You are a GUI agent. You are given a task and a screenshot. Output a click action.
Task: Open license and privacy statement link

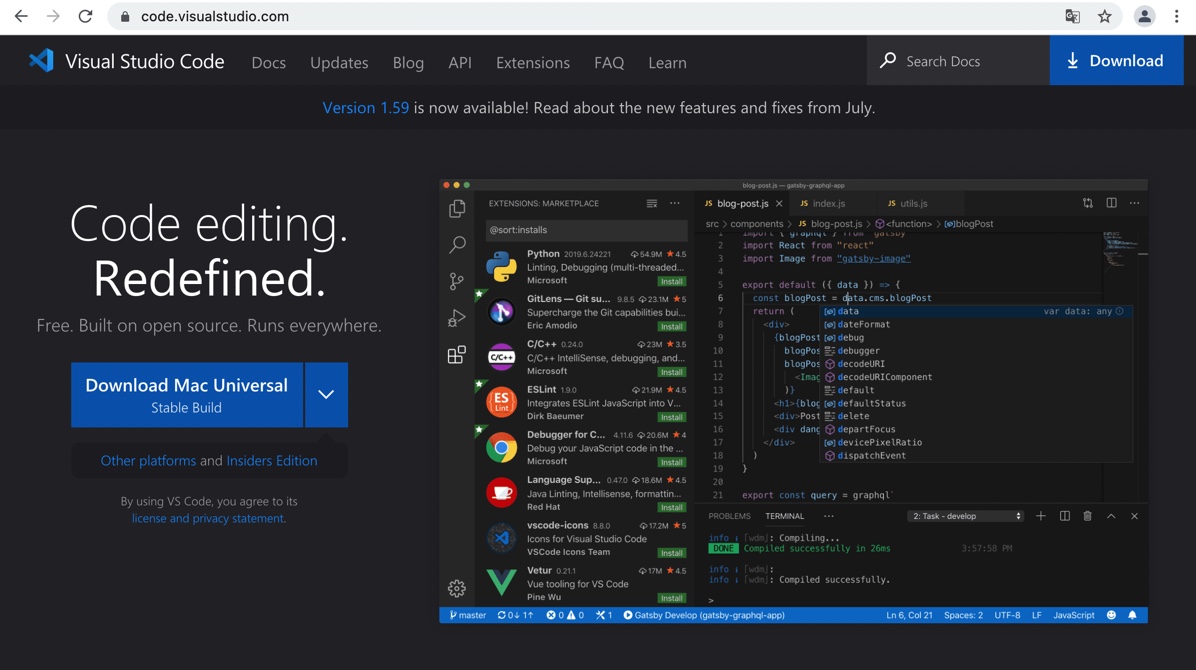point(207,518)
